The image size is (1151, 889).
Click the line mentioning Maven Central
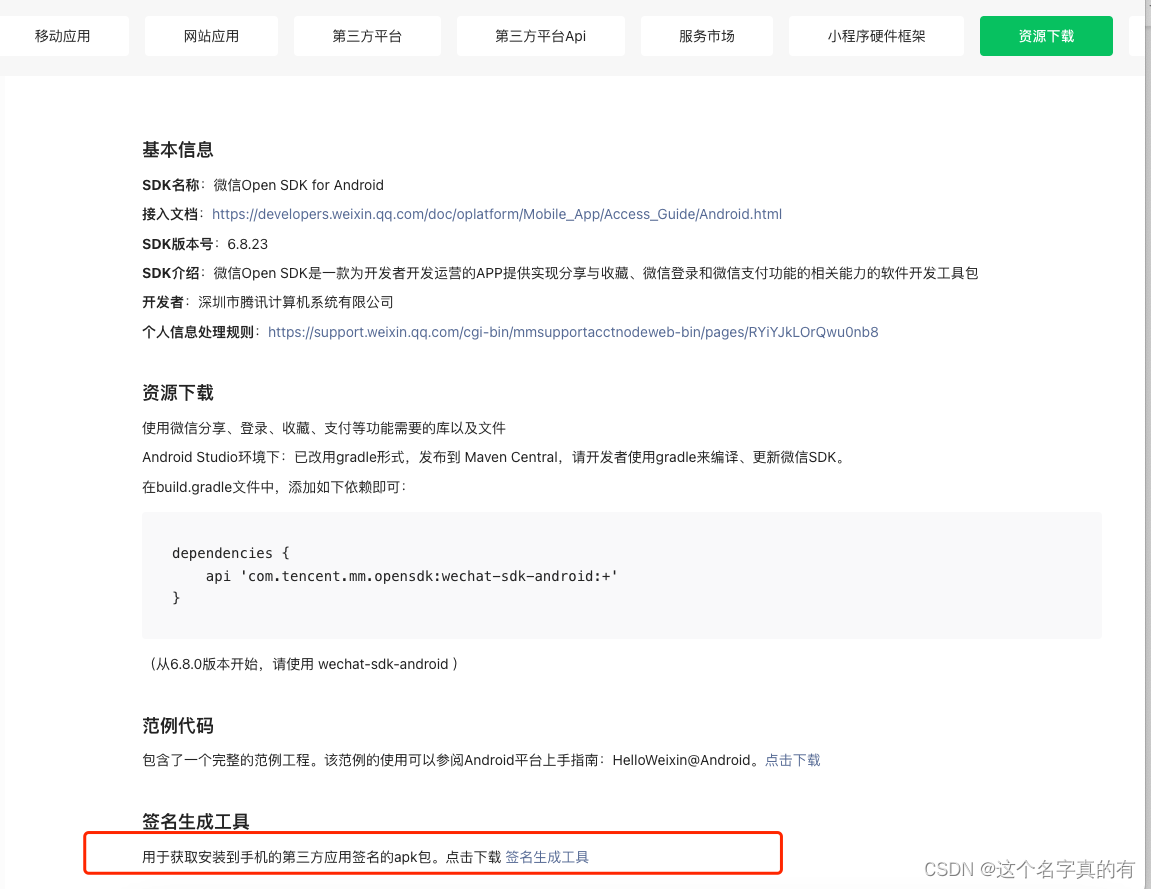tap(495, 457)
